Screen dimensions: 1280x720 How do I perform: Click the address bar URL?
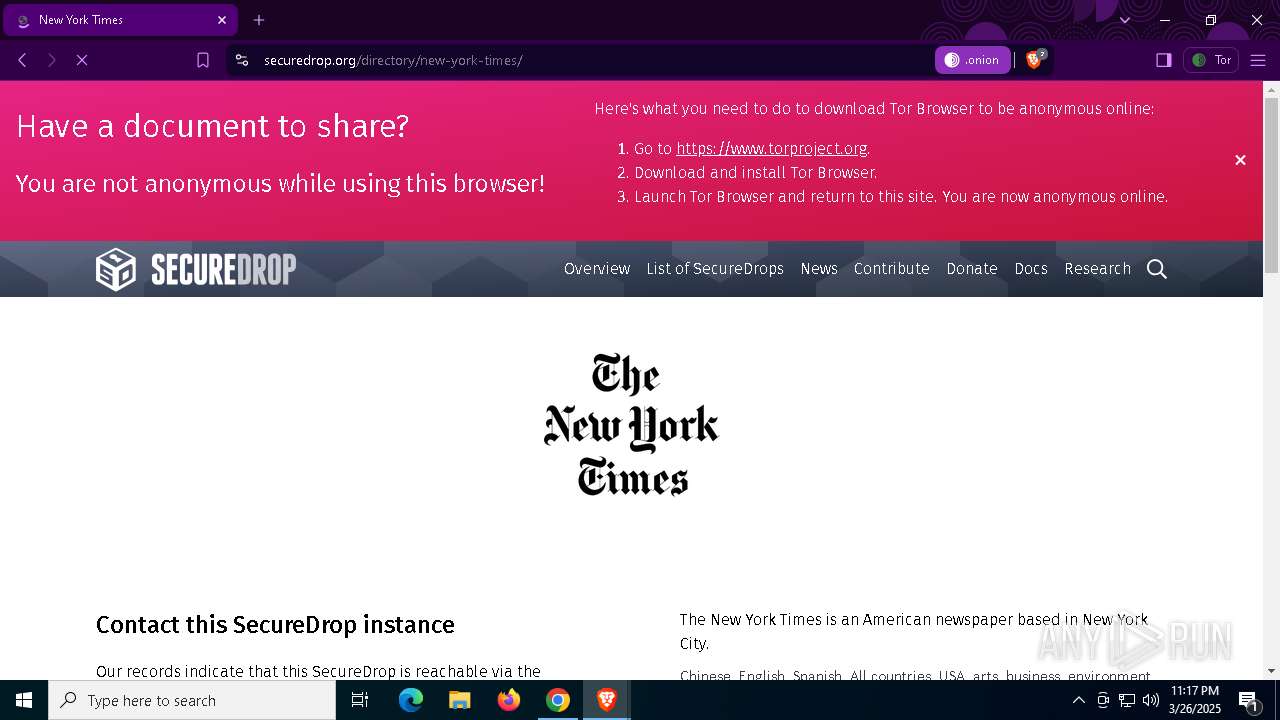click(393, 60)
